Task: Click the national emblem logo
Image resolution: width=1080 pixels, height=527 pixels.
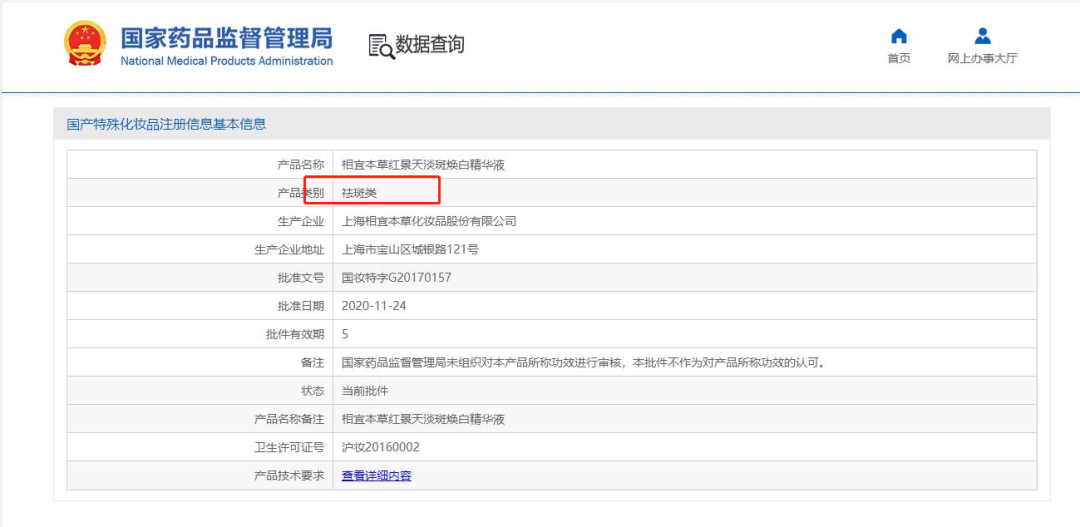Action: (x=85, y=43)
